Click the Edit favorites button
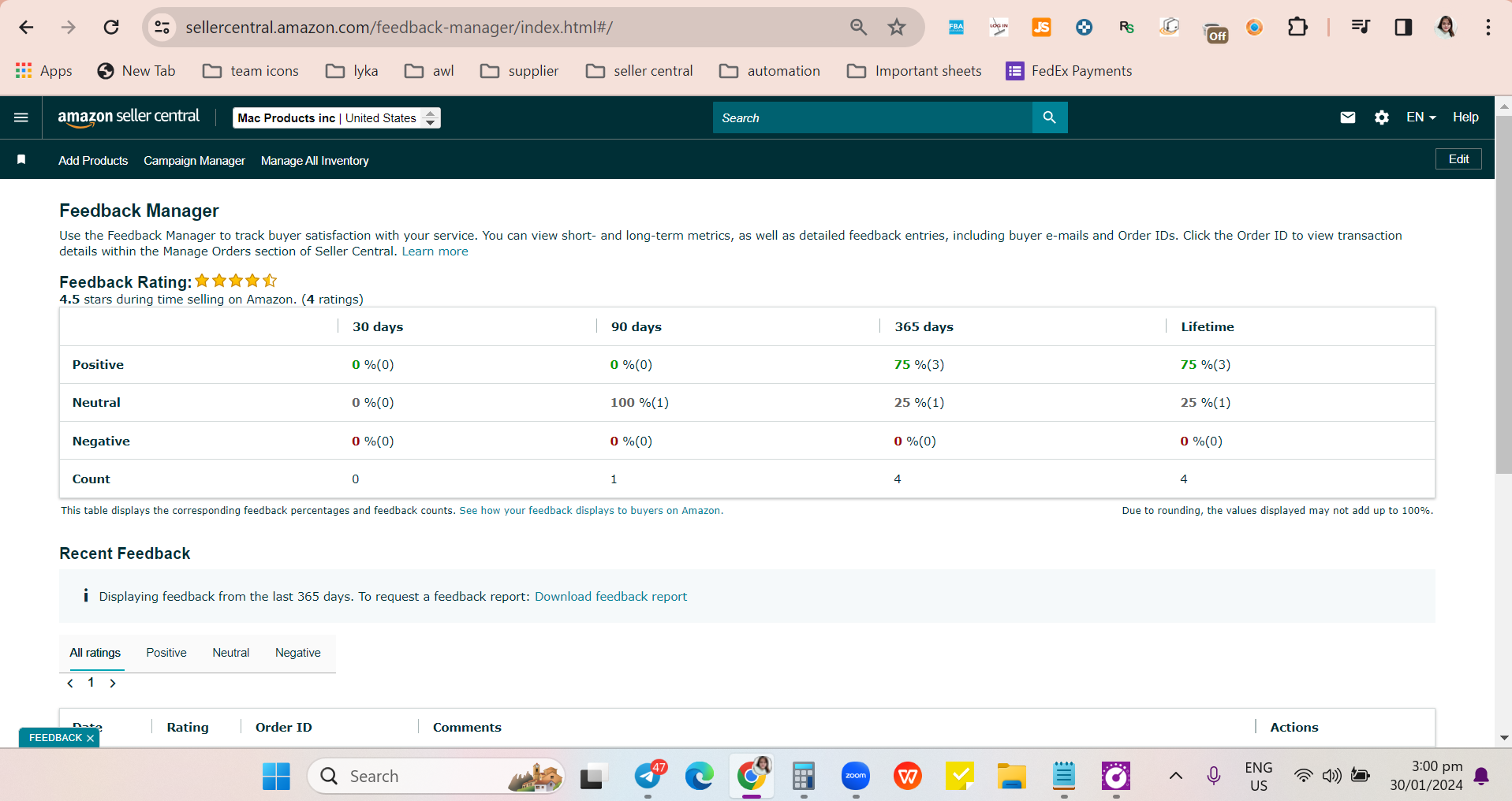This screenshot has height=801, width=1512. coord(1458,159)
